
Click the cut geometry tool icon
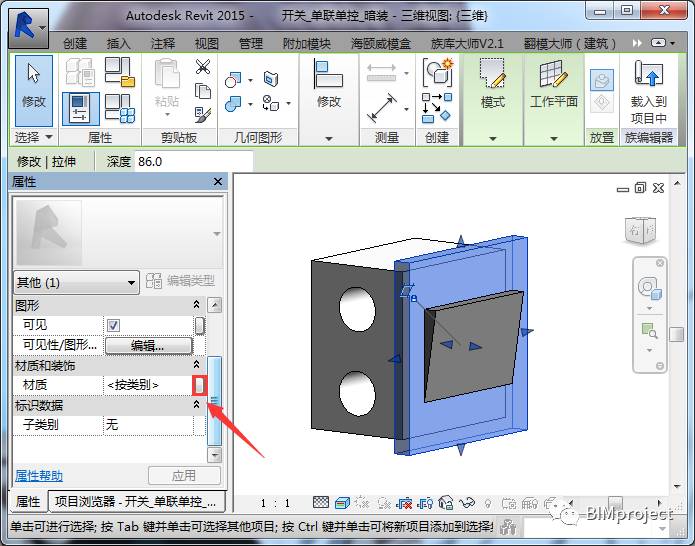(233, 80)
